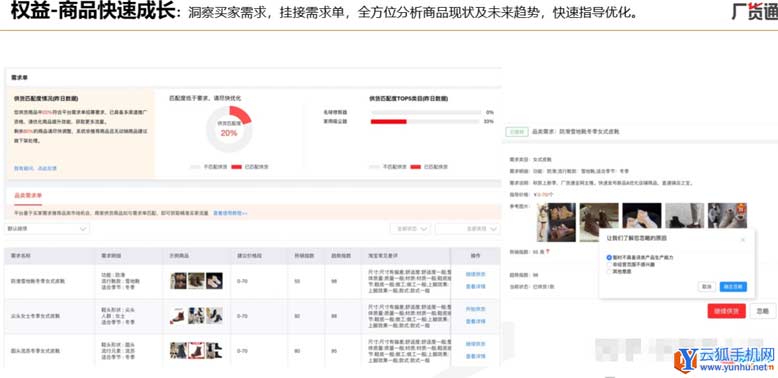The width and height of the screenshot is (778, 378).
Task: Click the red 继续供货 button
Action: [726, 311]
